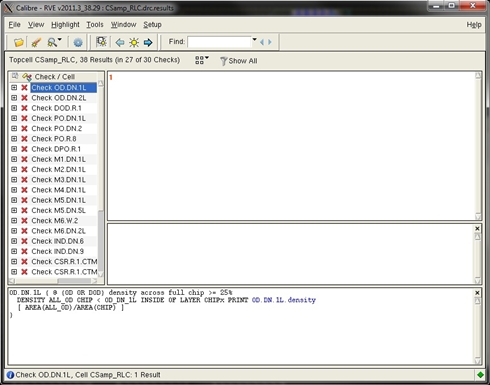
Task: Click the highlight zoom-to-result icon
Action: point(101,42)
